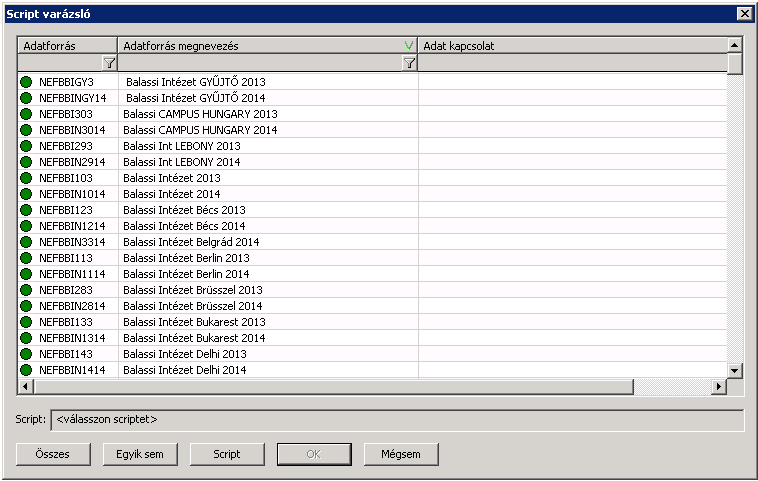This screenshot has height=481, width=758.
Task: Click the vertical scrollbar thumb
Action: tap(735, 64)
